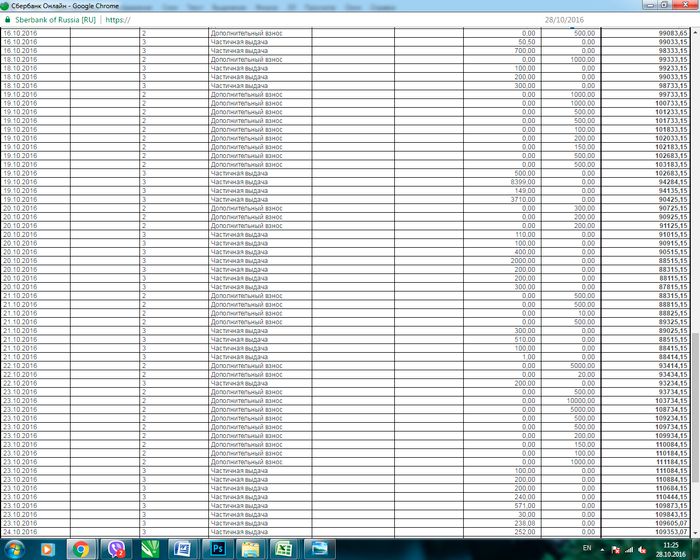Click the secure padlock icon
The width and height of the screenshot is (700, 560).
pyautogui.click(x=7, y=20)
